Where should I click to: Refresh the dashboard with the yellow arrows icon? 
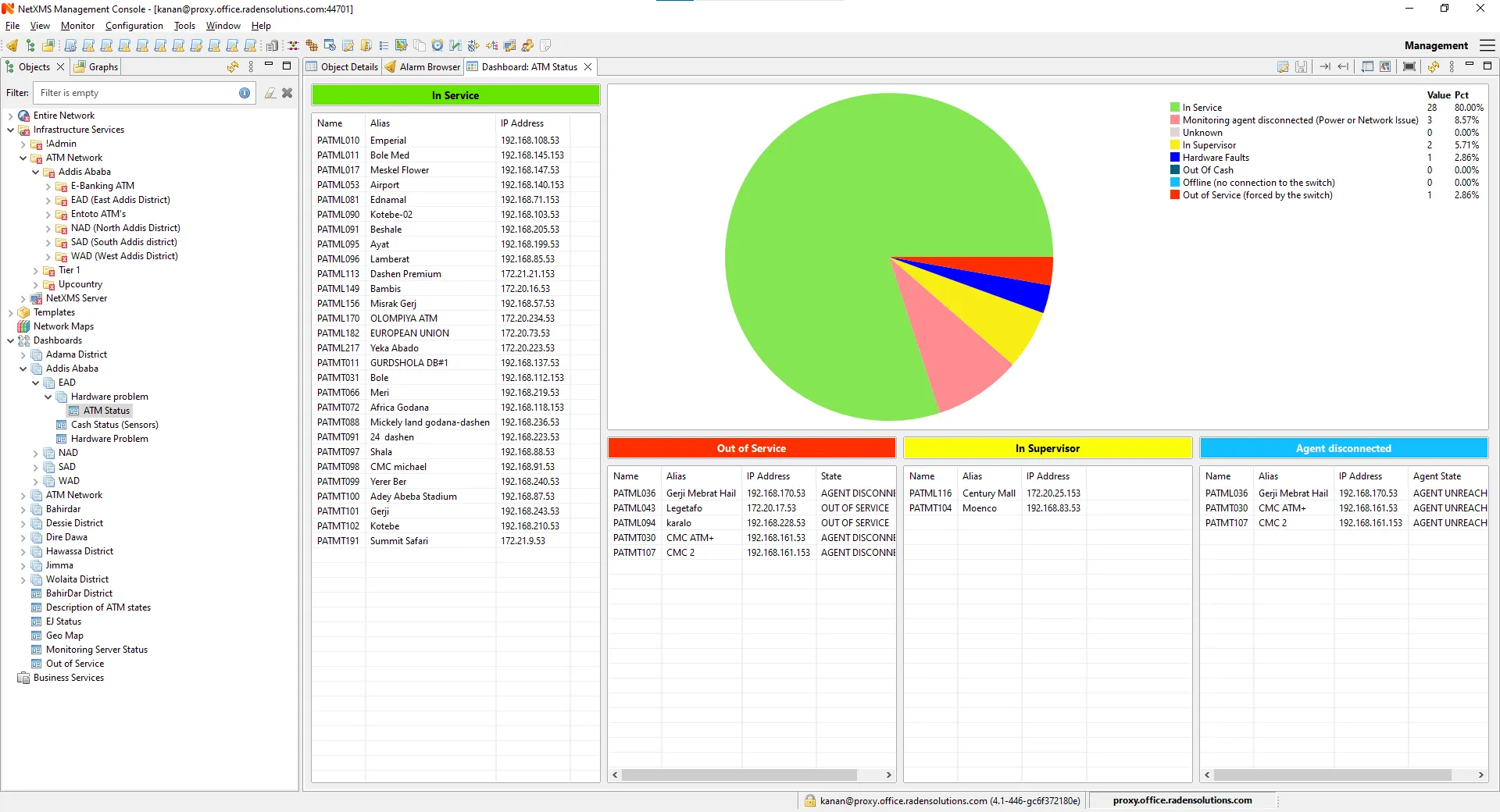click(x=1434, y=66)
